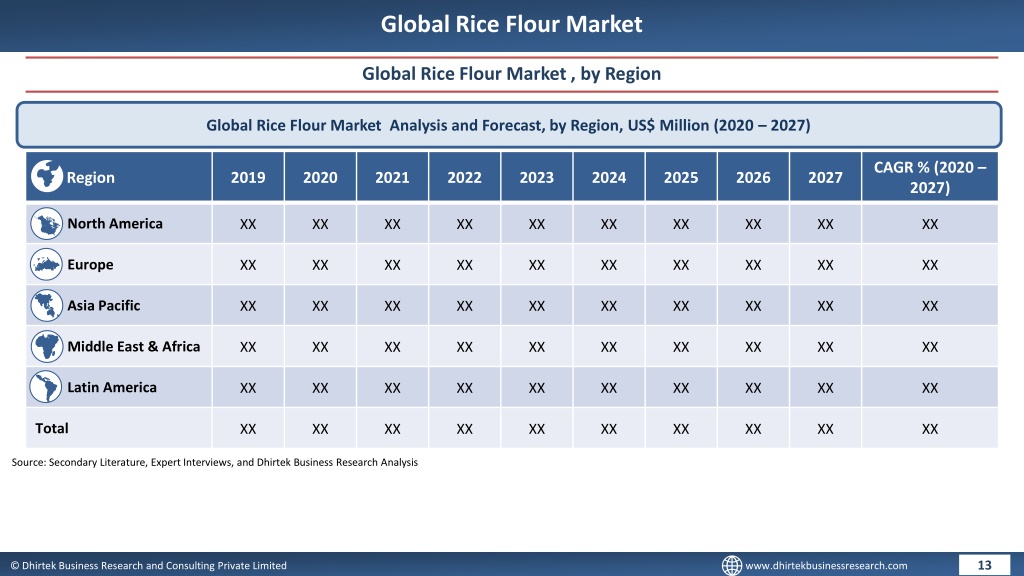Open www.dhirtekbusinessresearch.com link

(x=826, y=566)
